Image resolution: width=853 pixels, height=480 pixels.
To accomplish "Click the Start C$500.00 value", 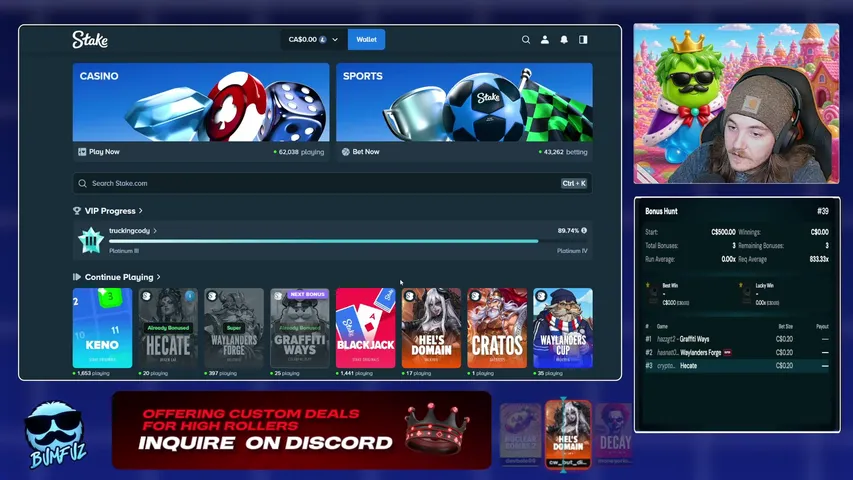I will pyautogui.click(x=723, y=232).
